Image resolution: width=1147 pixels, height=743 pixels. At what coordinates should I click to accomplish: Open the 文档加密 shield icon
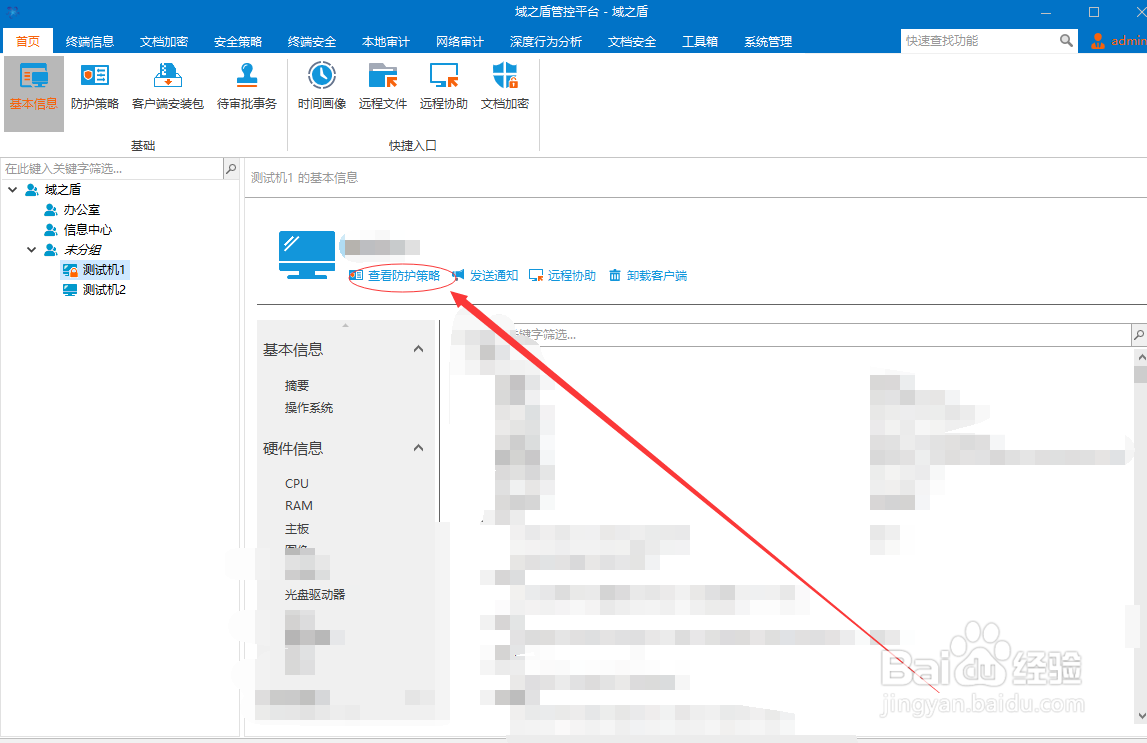505,87
